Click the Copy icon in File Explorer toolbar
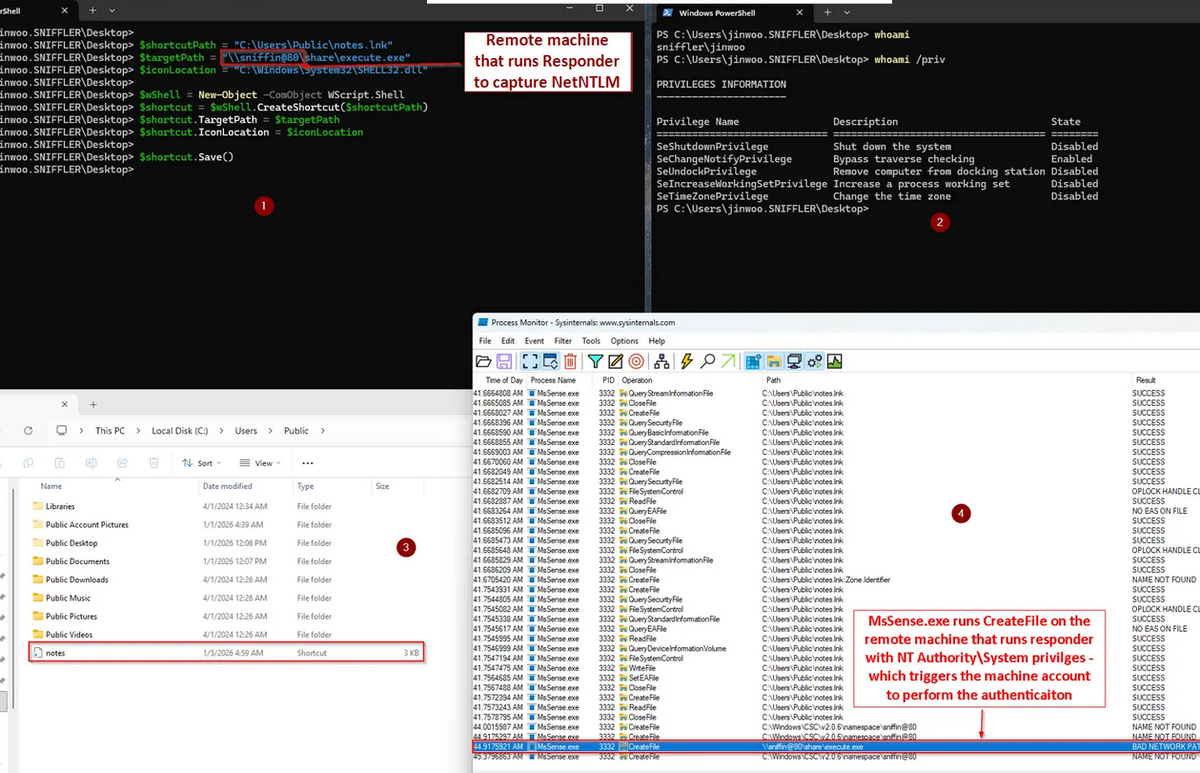 point(28,463)
